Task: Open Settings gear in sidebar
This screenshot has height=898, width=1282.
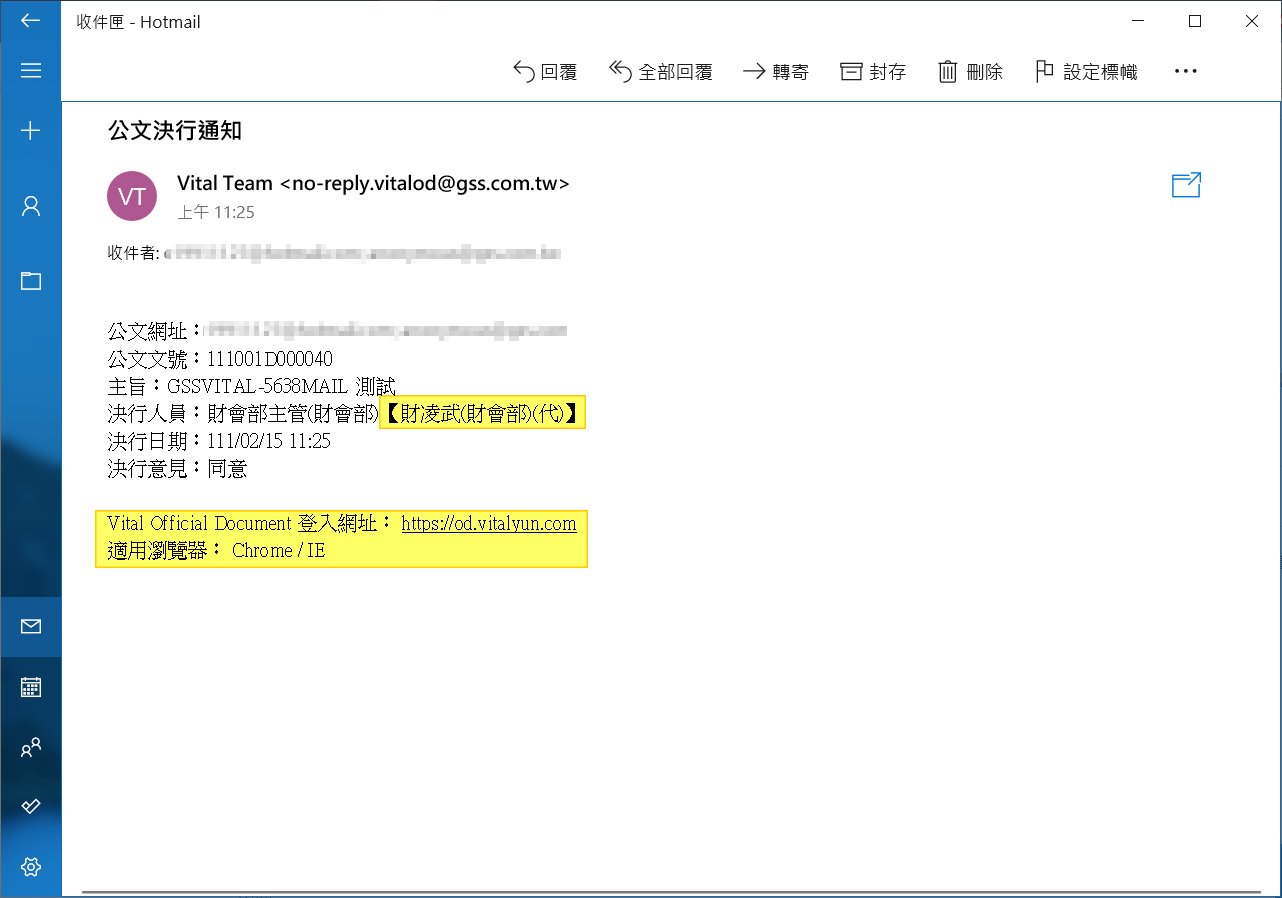Action: (30, 866)
